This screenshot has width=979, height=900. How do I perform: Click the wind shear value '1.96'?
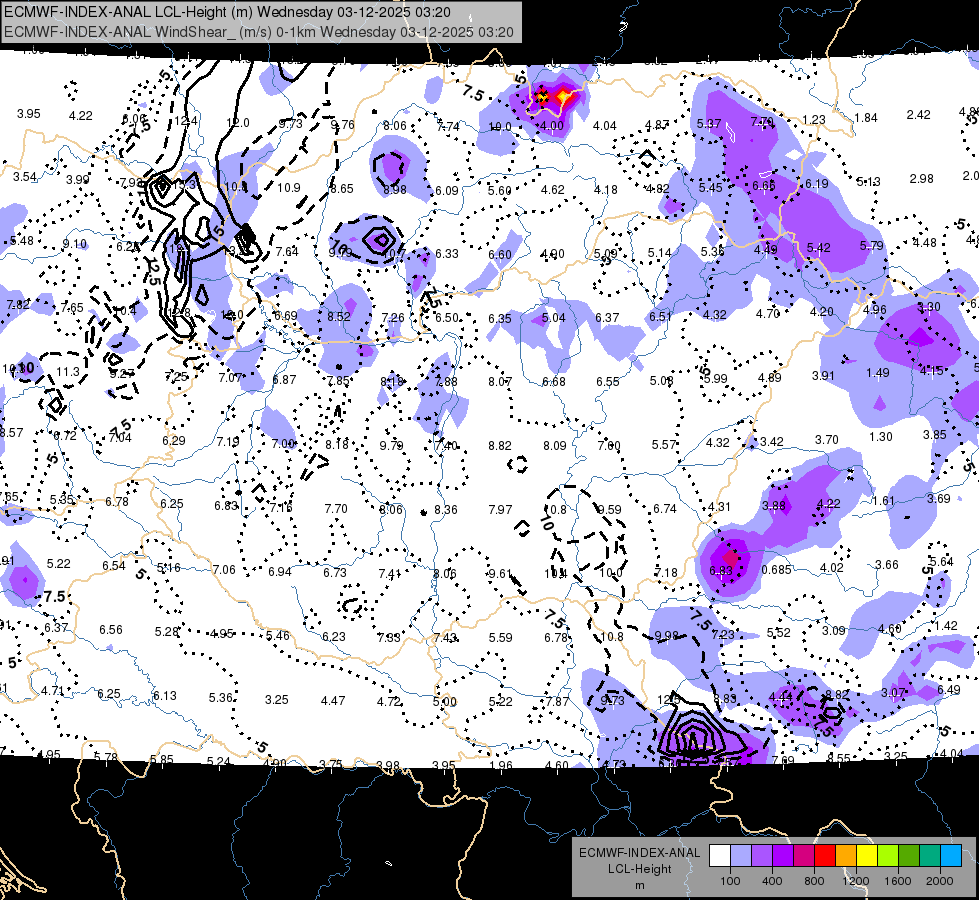pos(501,765)
